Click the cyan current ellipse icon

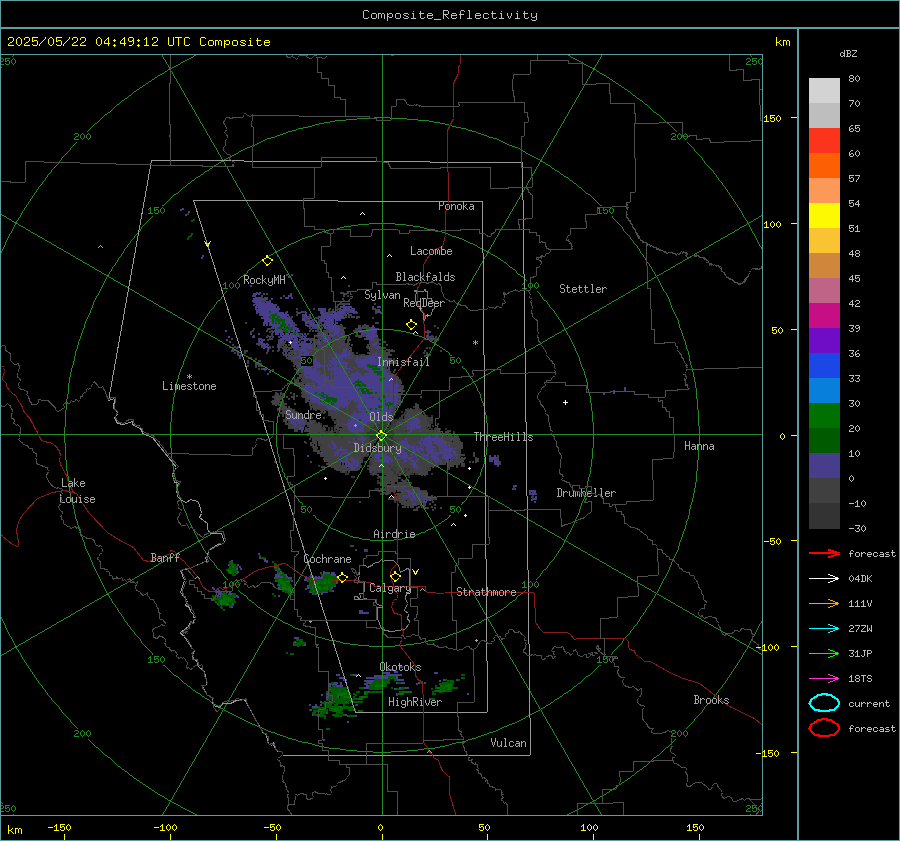pyautogui.click(x=824, y=703)
